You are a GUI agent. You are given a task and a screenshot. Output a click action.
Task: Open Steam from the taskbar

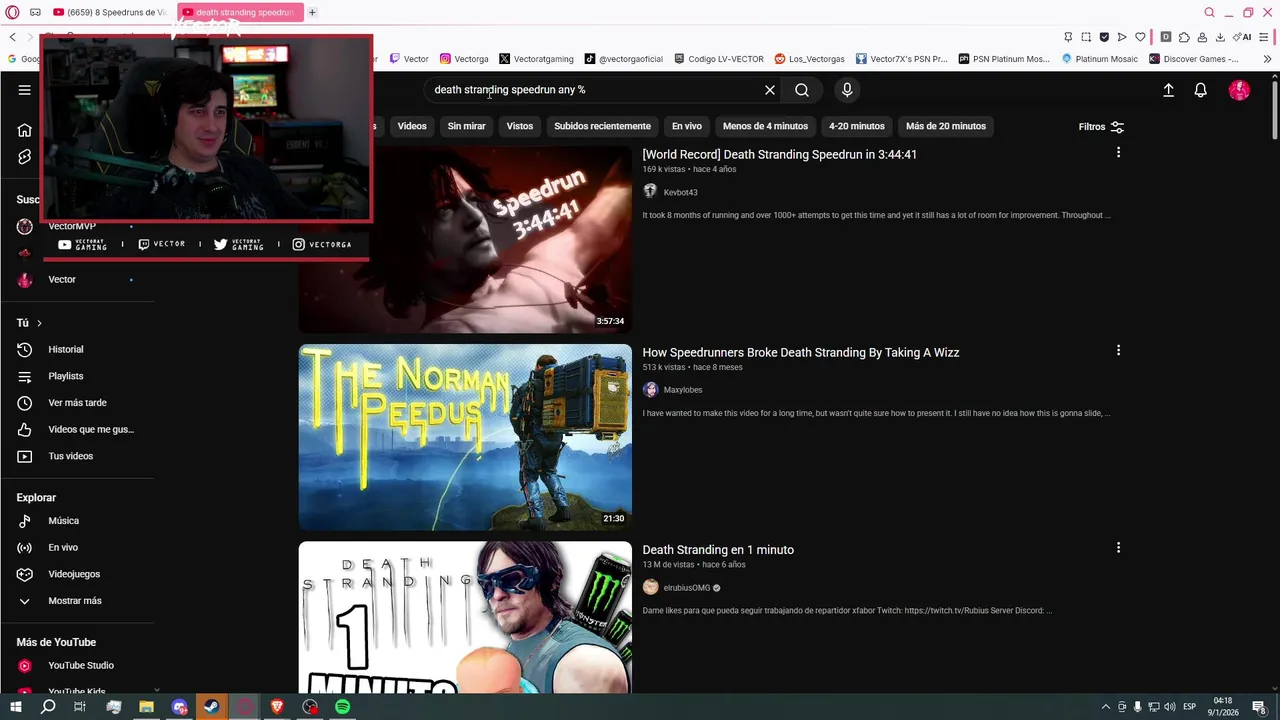pos(212,707)
